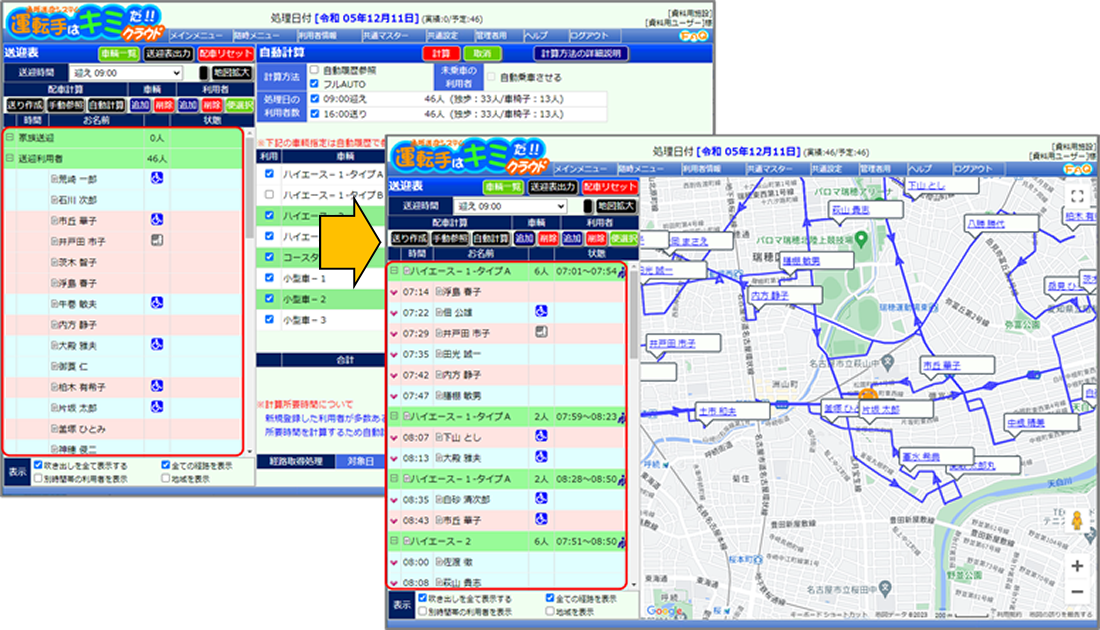This screenshot has width=1100, height=630.
Task: Toggle the 16:00送り checkbox
Action: (315, 114)
